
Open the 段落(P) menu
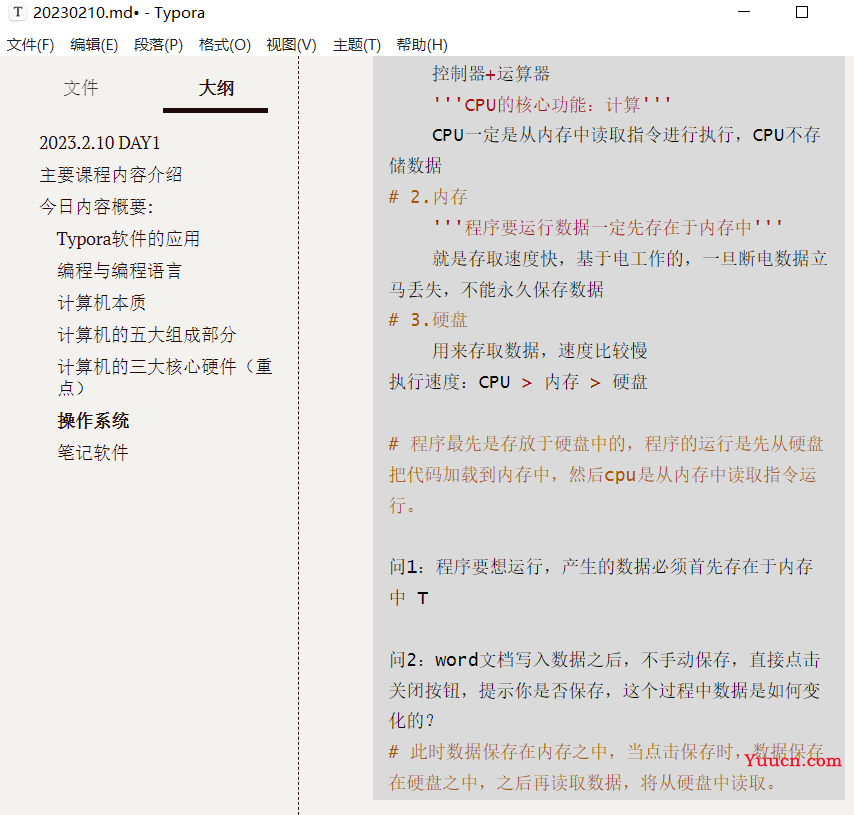(158, 45)
